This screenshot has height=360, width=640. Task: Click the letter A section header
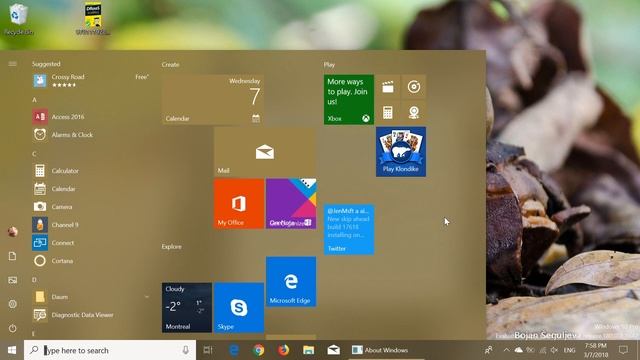[34, 100]
